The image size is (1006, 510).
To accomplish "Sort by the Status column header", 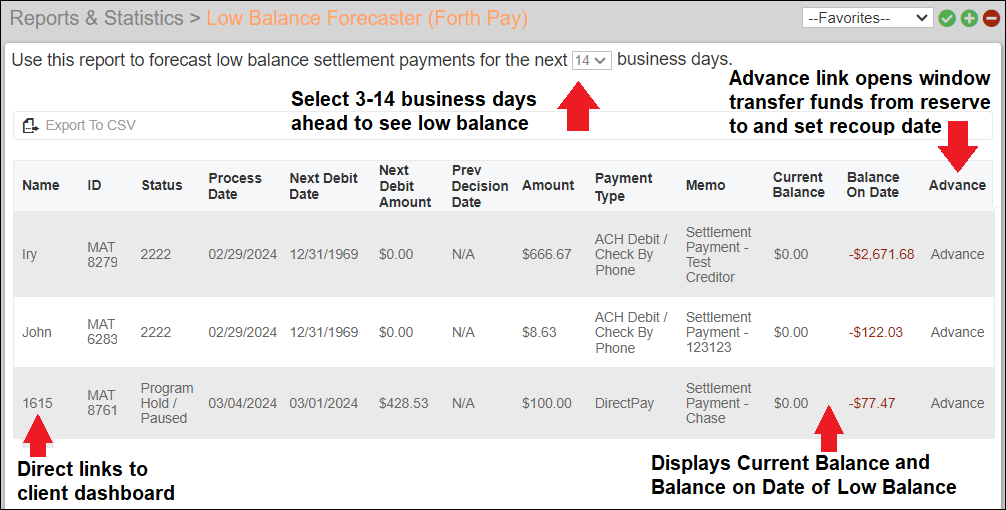I will [162, 185].
